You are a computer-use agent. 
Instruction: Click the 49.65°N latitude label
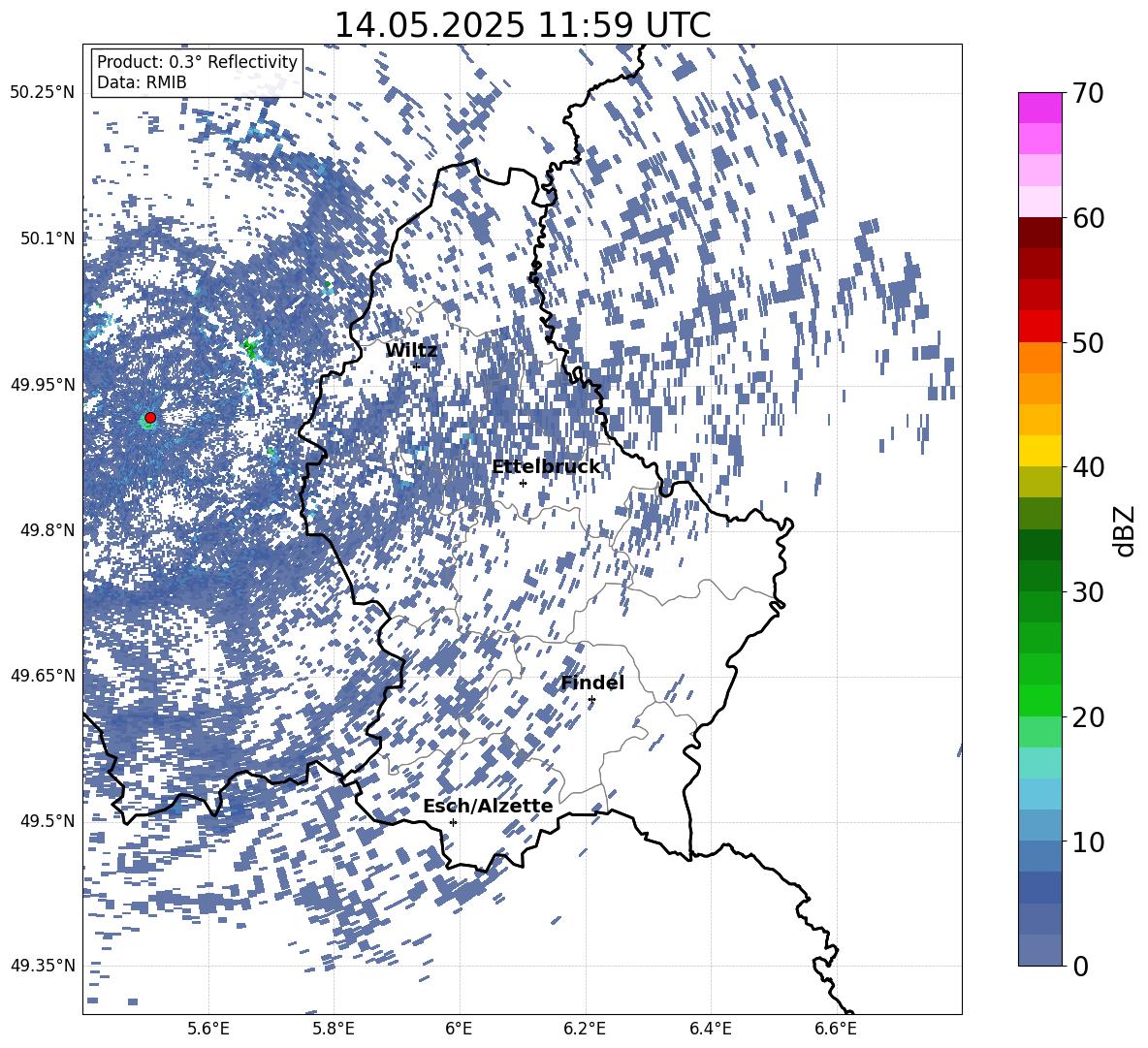43,675
